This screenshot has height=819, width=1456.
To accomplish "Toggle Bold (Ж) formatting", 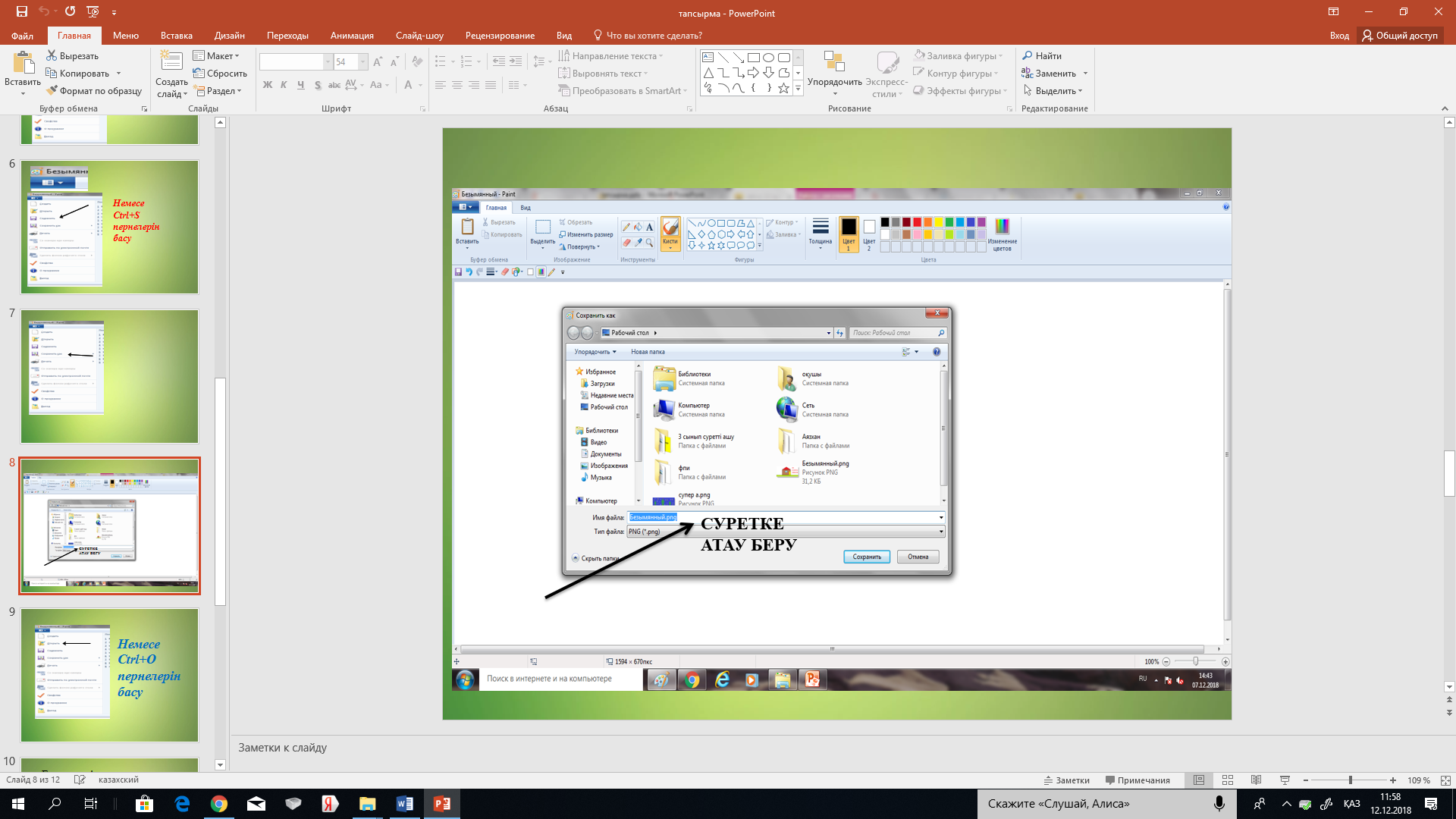I will pos(267,85).
